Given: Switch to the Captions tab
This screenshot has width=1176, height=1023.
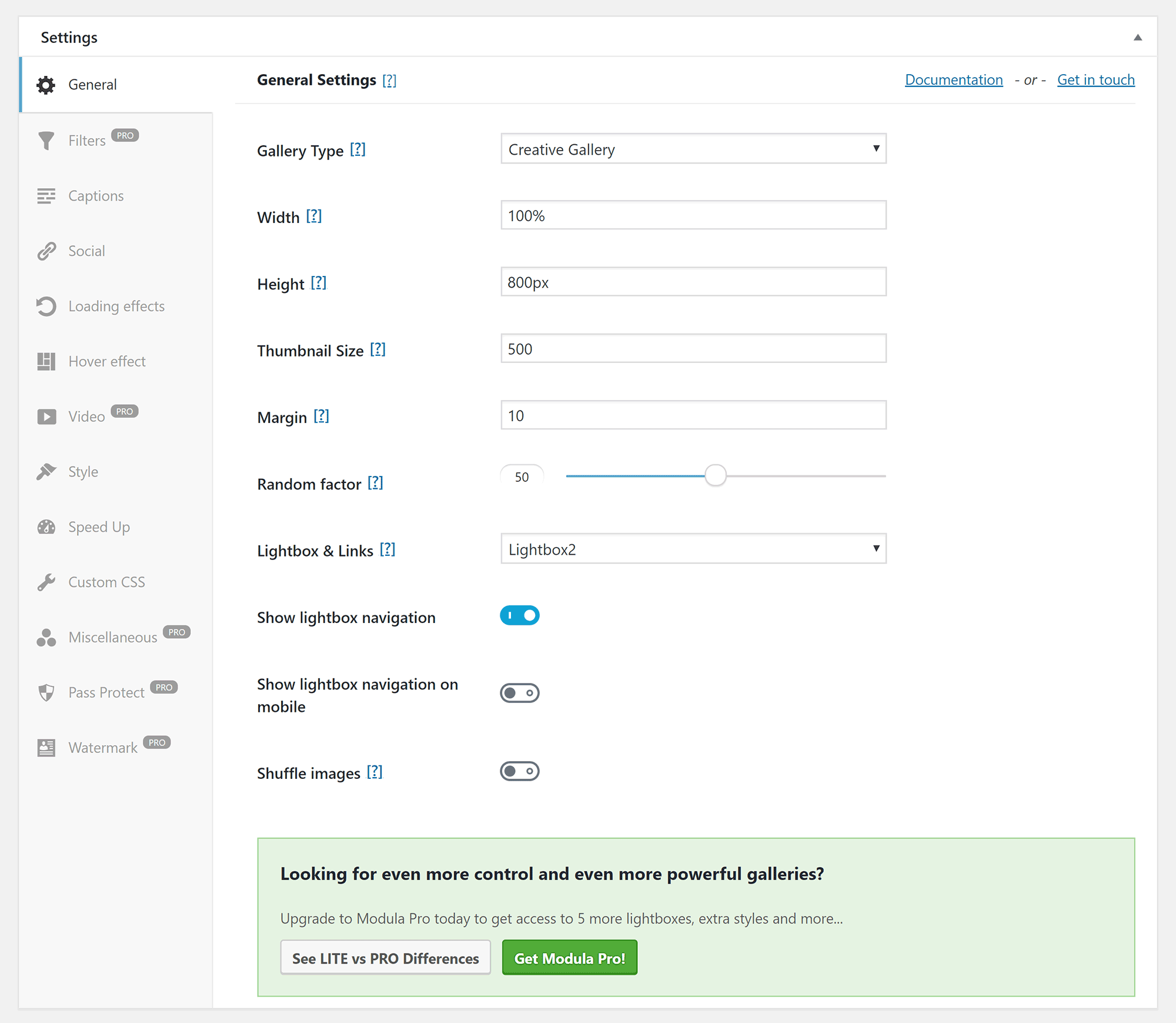Looking at the screenshot, I should click(116, 196).
